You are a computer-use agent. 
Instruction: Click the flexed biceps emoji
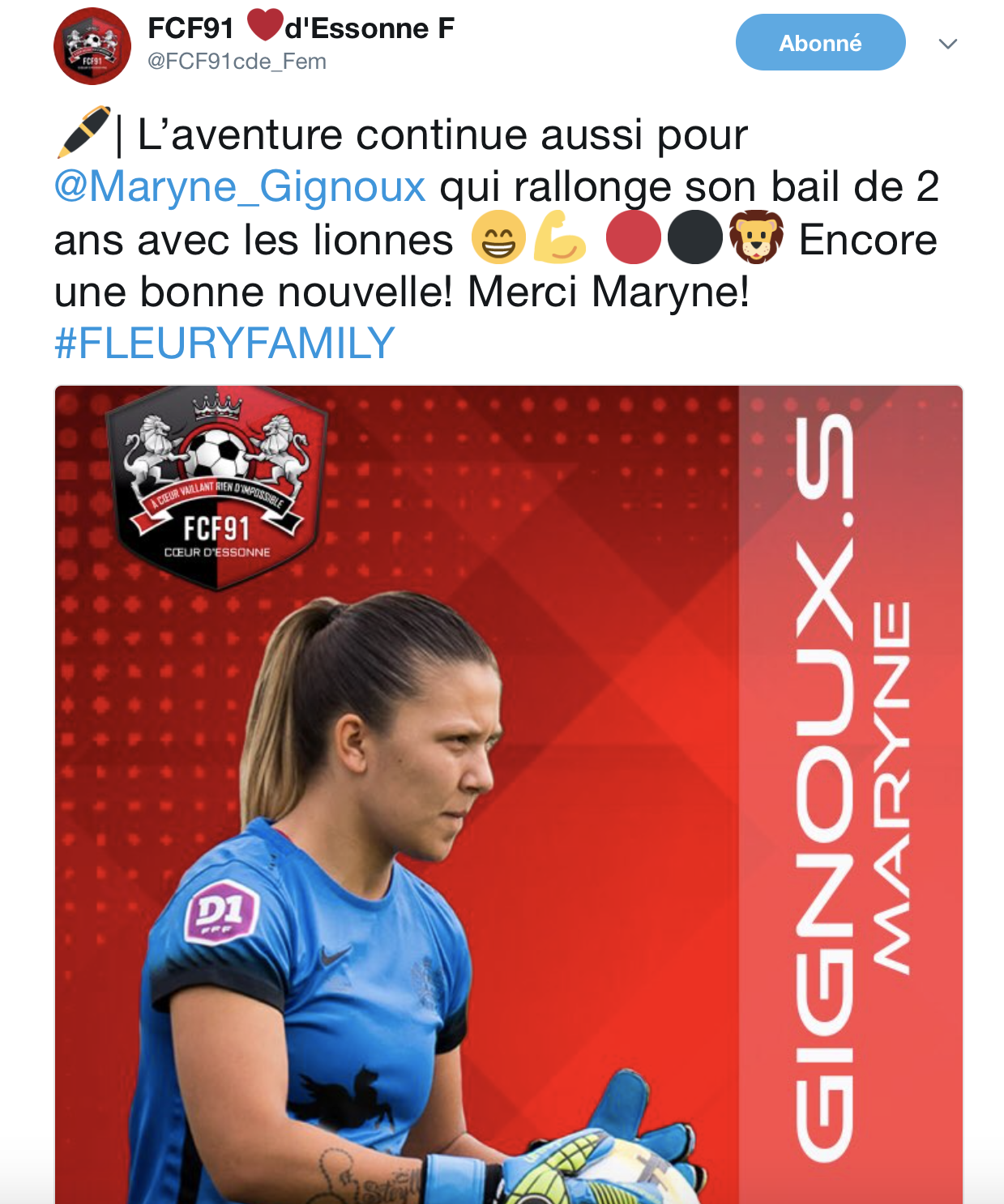[559, 237]
